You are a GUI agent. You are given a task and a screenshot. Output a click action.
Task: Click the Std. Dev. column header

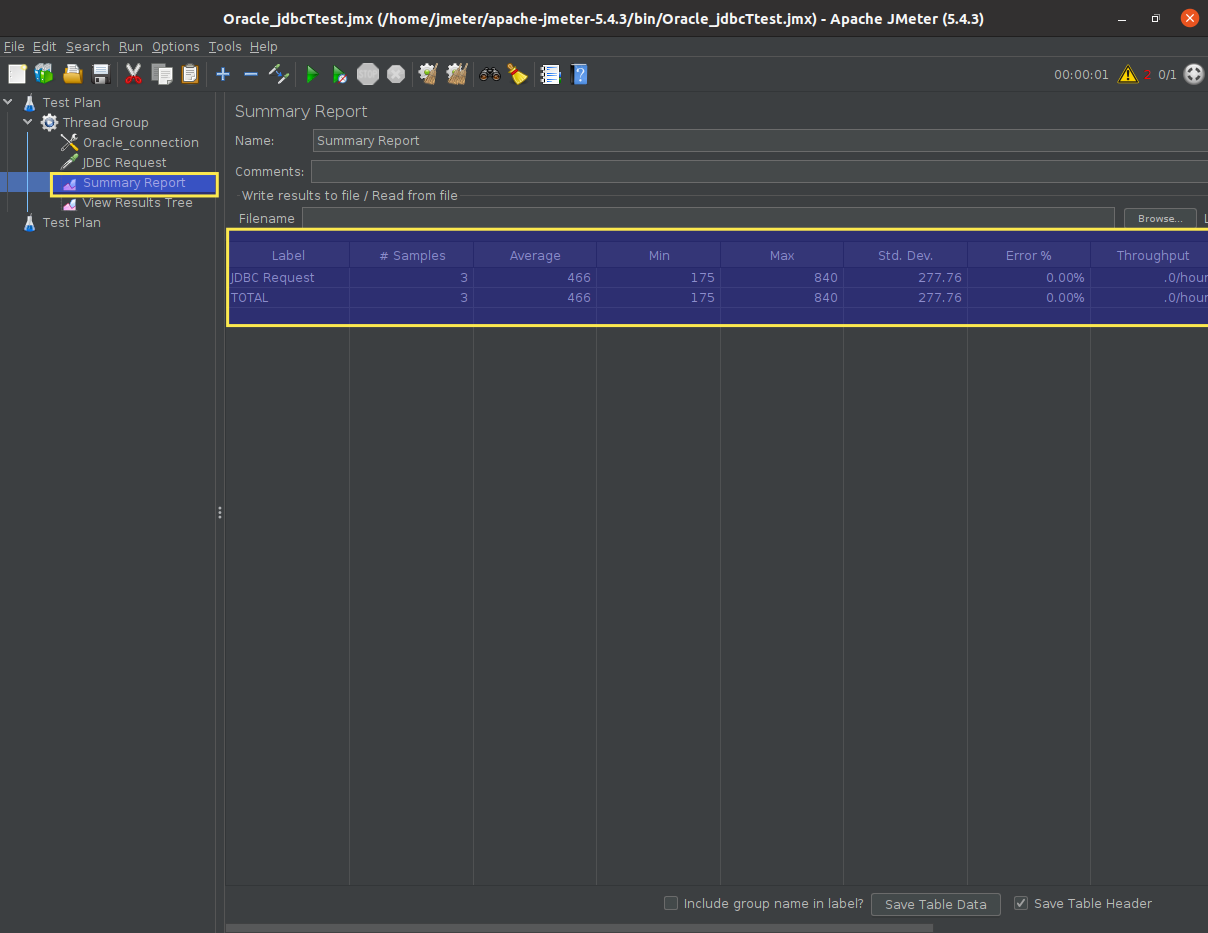pyautogui.click(x=906, y=255)
